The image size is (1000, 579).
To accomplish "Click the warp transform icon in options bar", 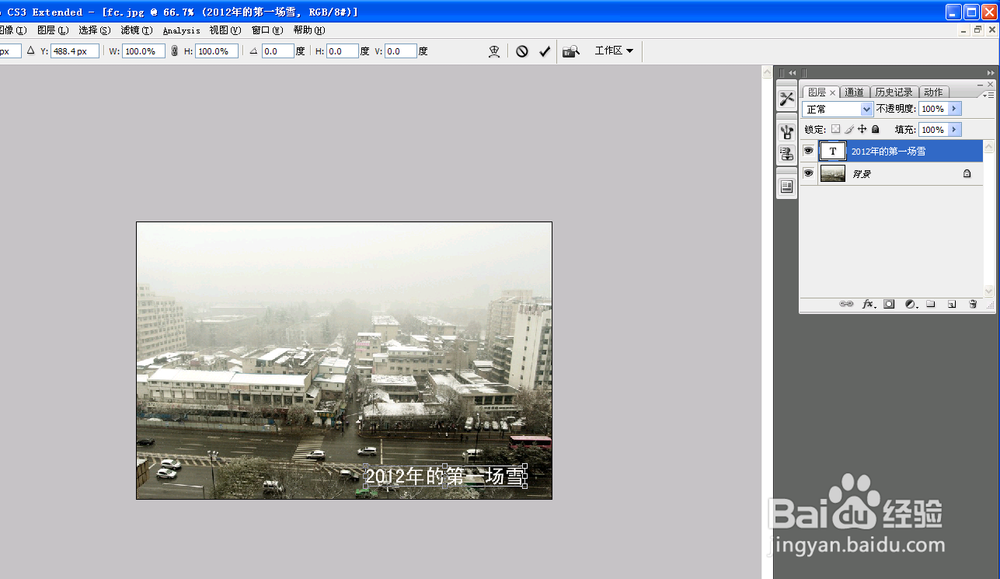I will pos(494,51).
